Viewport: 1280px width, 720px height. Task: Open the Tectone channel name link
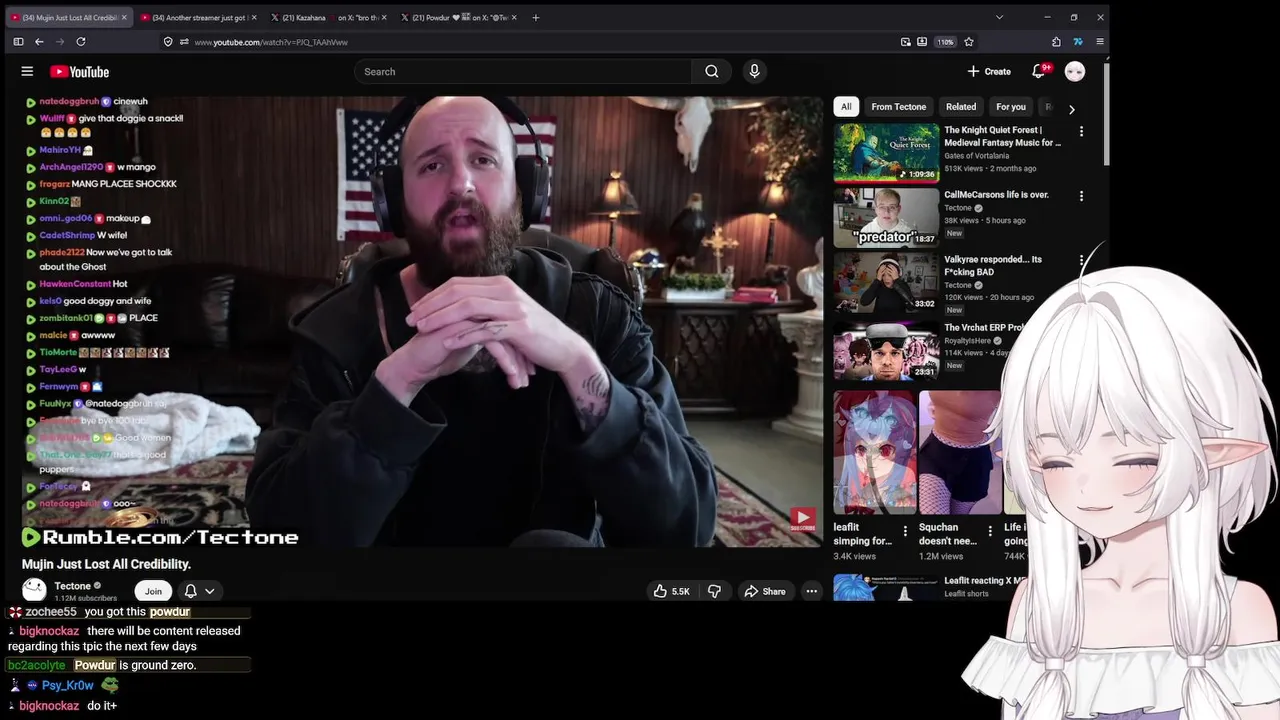pos(72,586)
